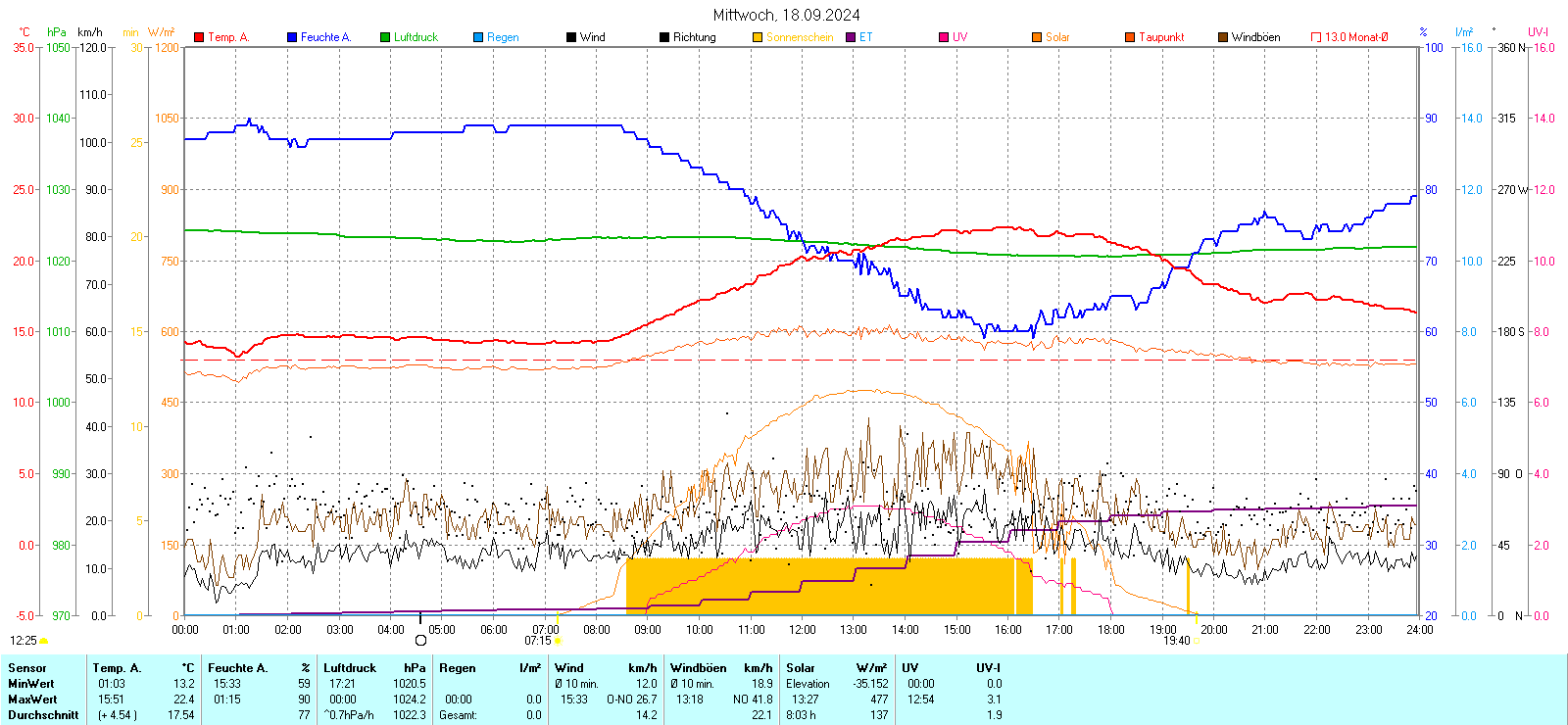Click the chart title Mittwoch, 18.09.2024

[x=786, y=15]
